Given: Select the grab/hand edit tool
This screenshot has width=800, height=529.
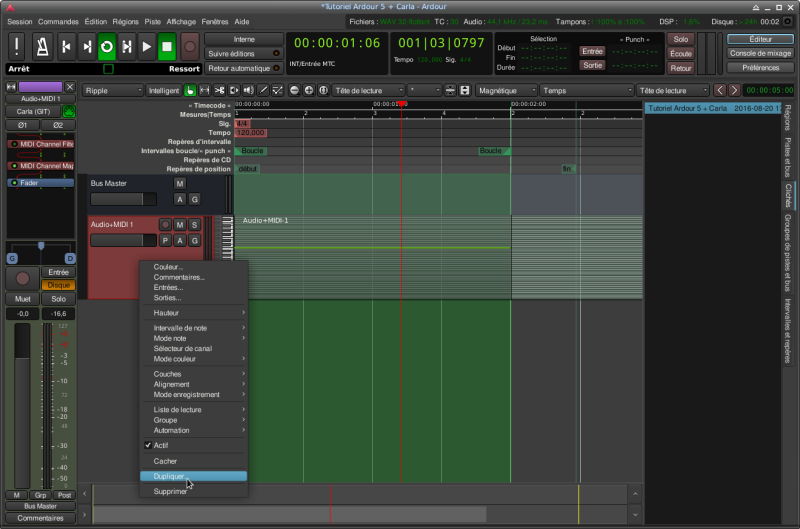Looking at the screenshot, I should (x=190, y=90).
